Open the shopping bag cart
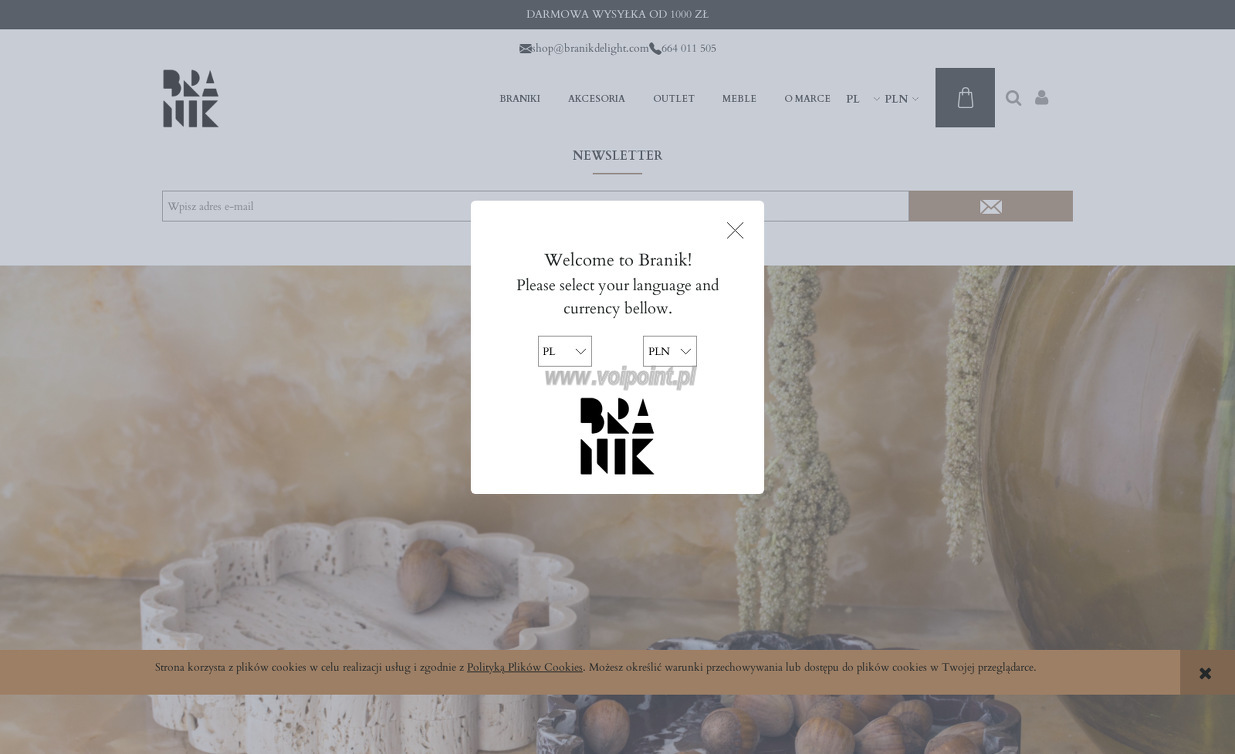This screenshot has height=754, width=1235. (x=965, y=98)
